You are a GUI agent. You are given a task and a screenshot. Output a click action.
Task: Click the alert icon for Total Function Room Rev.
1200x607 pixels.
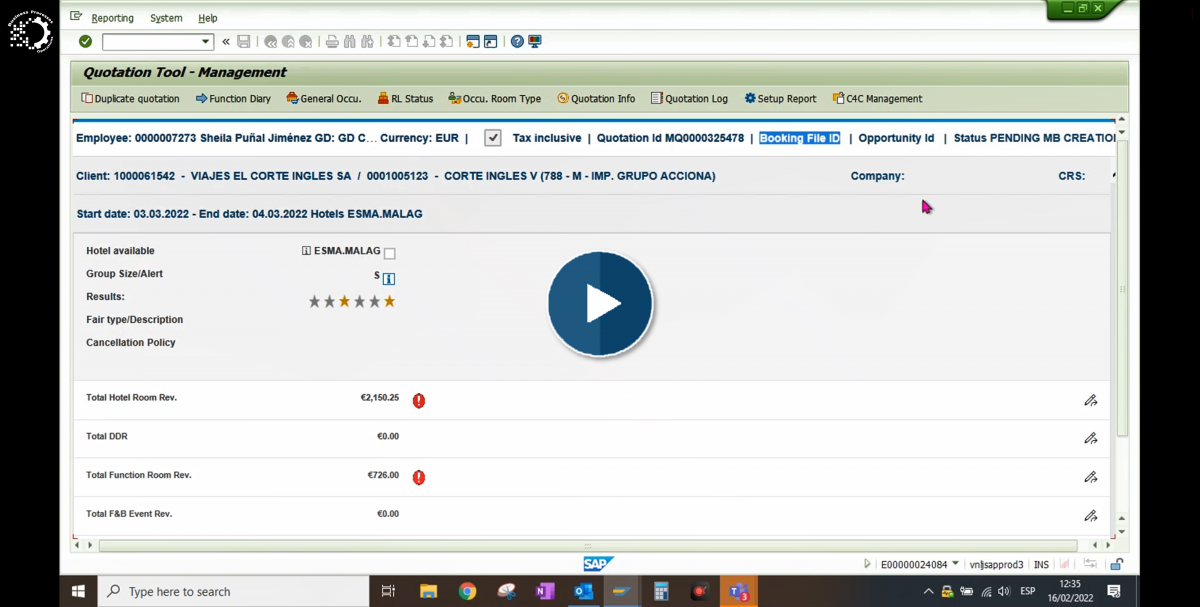(419, 478)
